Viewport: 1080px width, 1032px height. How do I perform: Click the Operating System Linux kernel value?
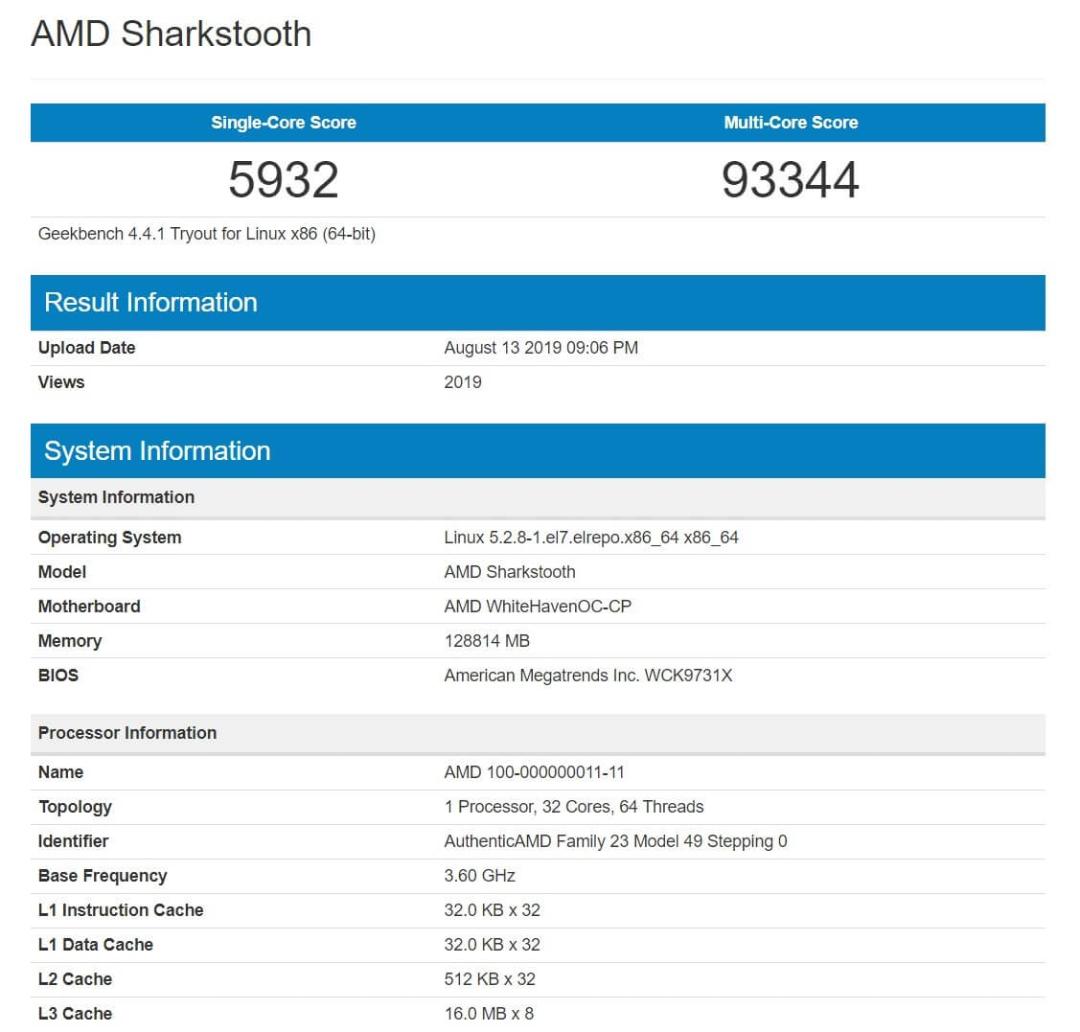pos(591,537)
